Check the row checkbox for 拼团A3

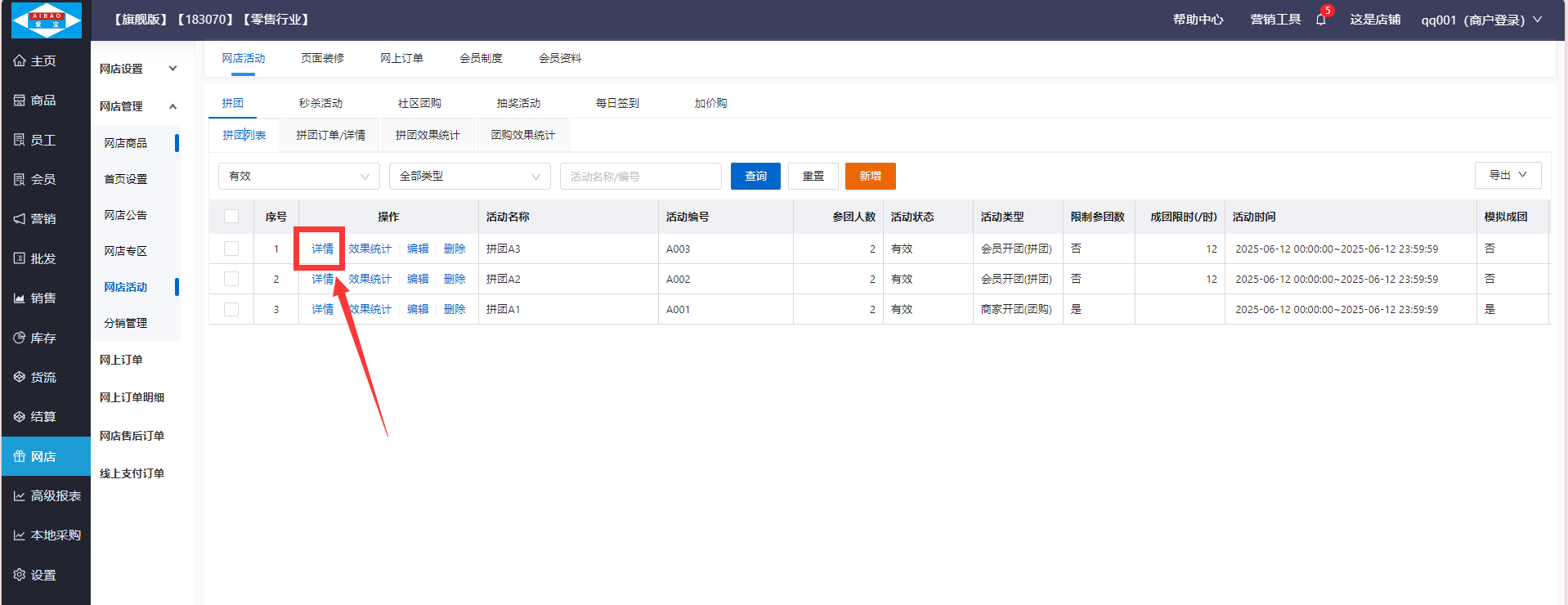(231, 249)
